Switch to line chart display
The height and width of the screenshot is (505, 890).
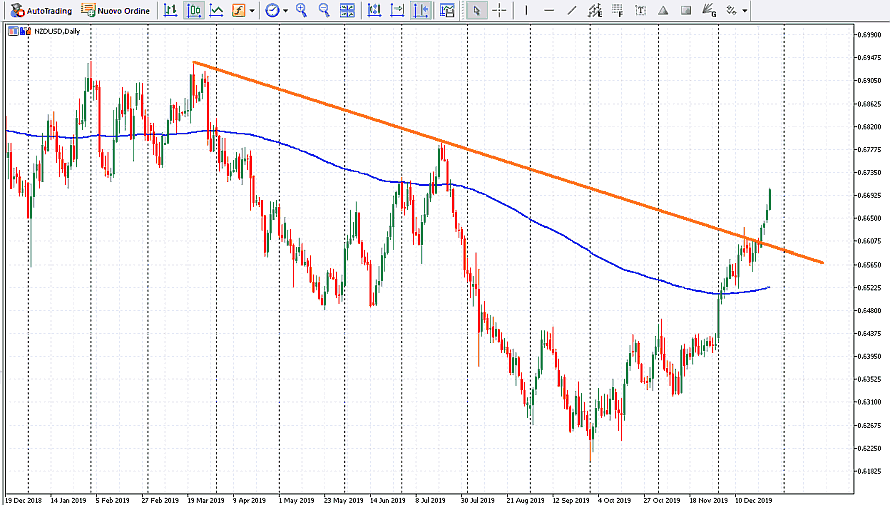(215, 11)
